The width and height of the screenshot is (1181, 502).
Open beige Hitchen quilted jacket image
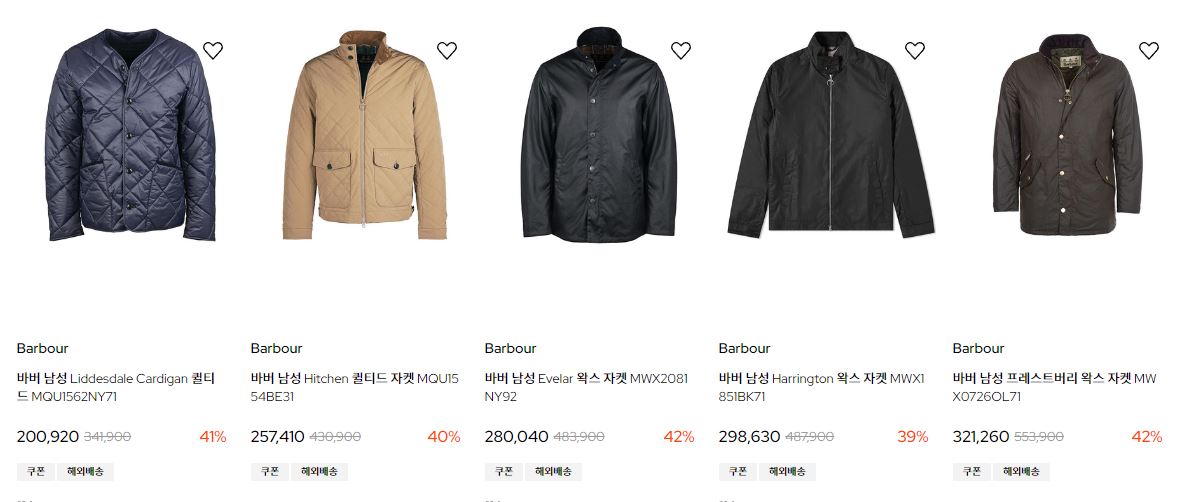[365, 136]
